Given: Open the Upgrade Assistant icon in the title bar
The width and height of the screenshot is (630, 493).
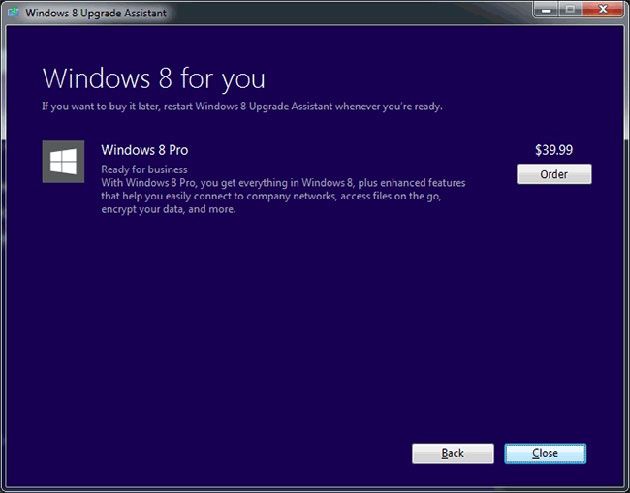Looking at the screenshot, I should [14, 12].
